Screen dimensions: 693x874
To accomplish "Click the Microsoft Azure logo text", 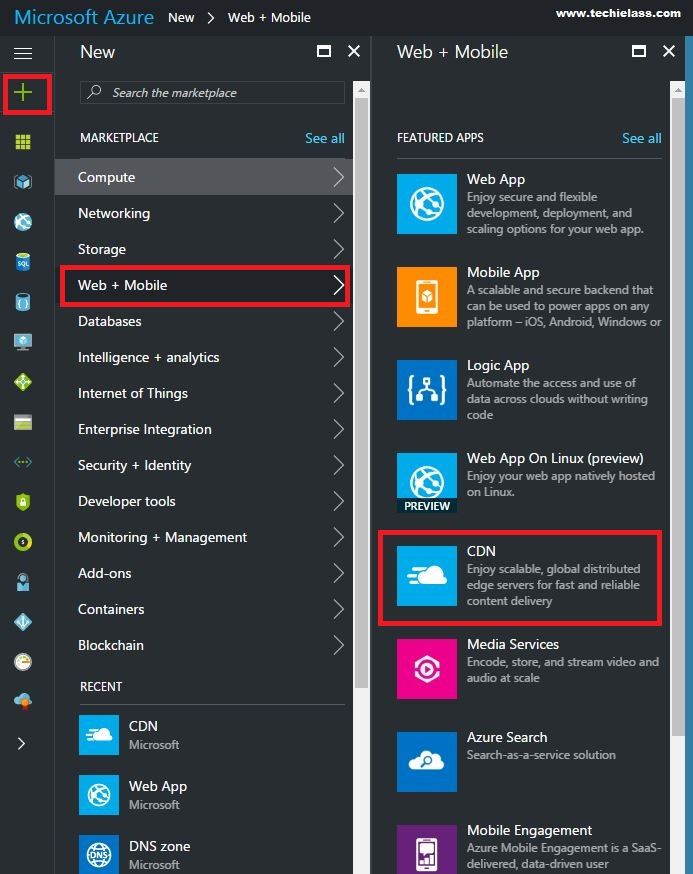I will point(84,17).
